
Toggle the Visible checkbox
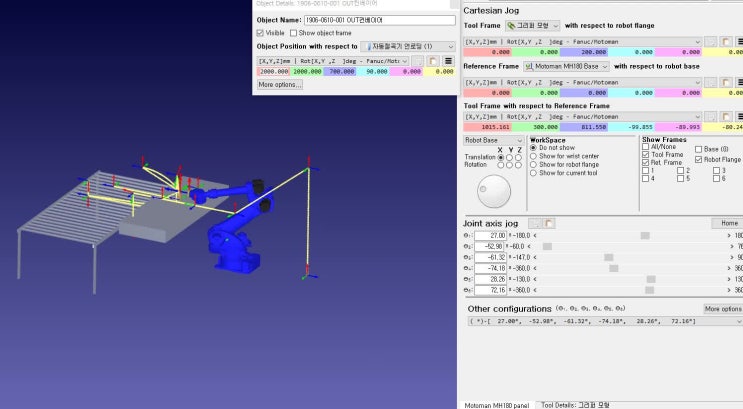(260, 33)
